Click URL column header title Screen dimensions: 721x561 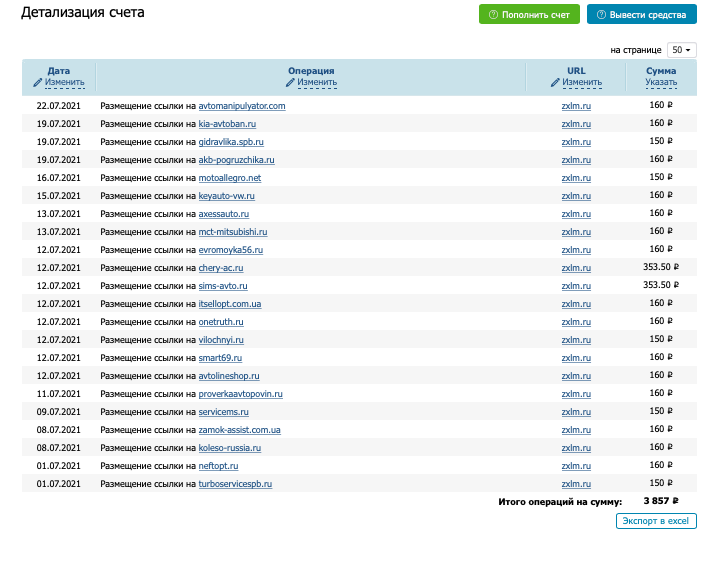(x=576, y=71)
